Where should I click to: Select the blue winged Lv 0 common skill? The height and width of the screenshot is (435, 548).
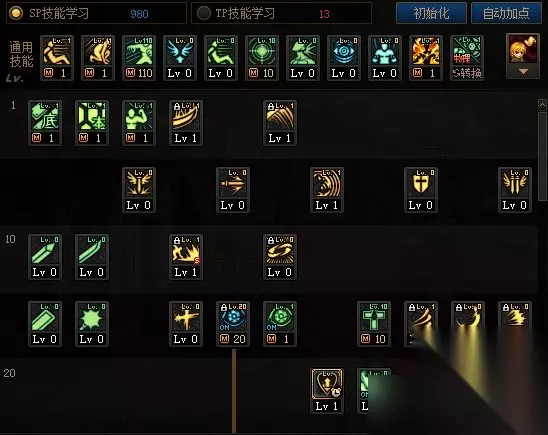pyautogui.click(x=180, y=58)
